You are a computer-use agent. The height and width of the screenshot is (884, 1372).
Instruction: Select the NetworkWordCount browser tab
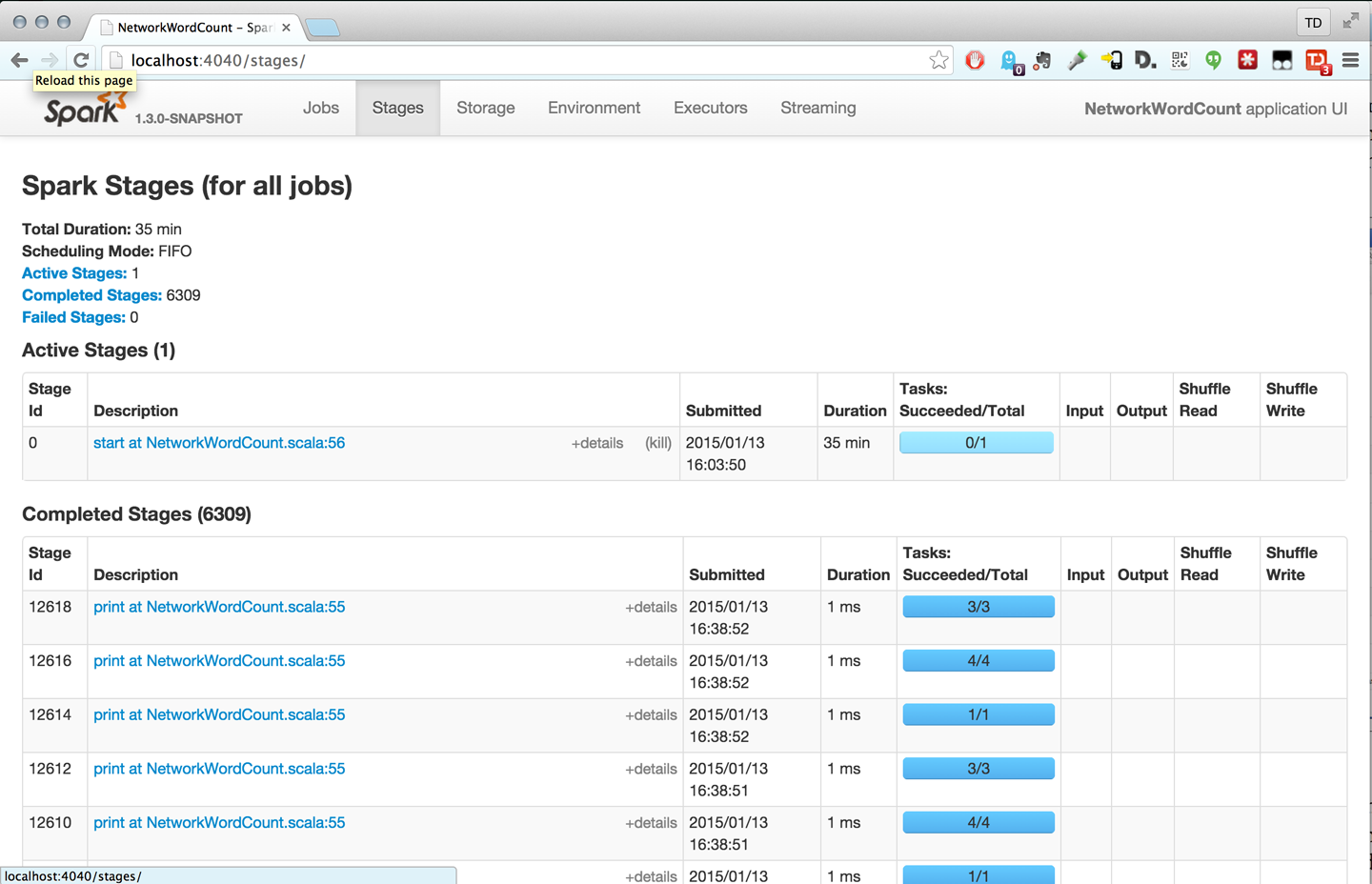(193, 27)
